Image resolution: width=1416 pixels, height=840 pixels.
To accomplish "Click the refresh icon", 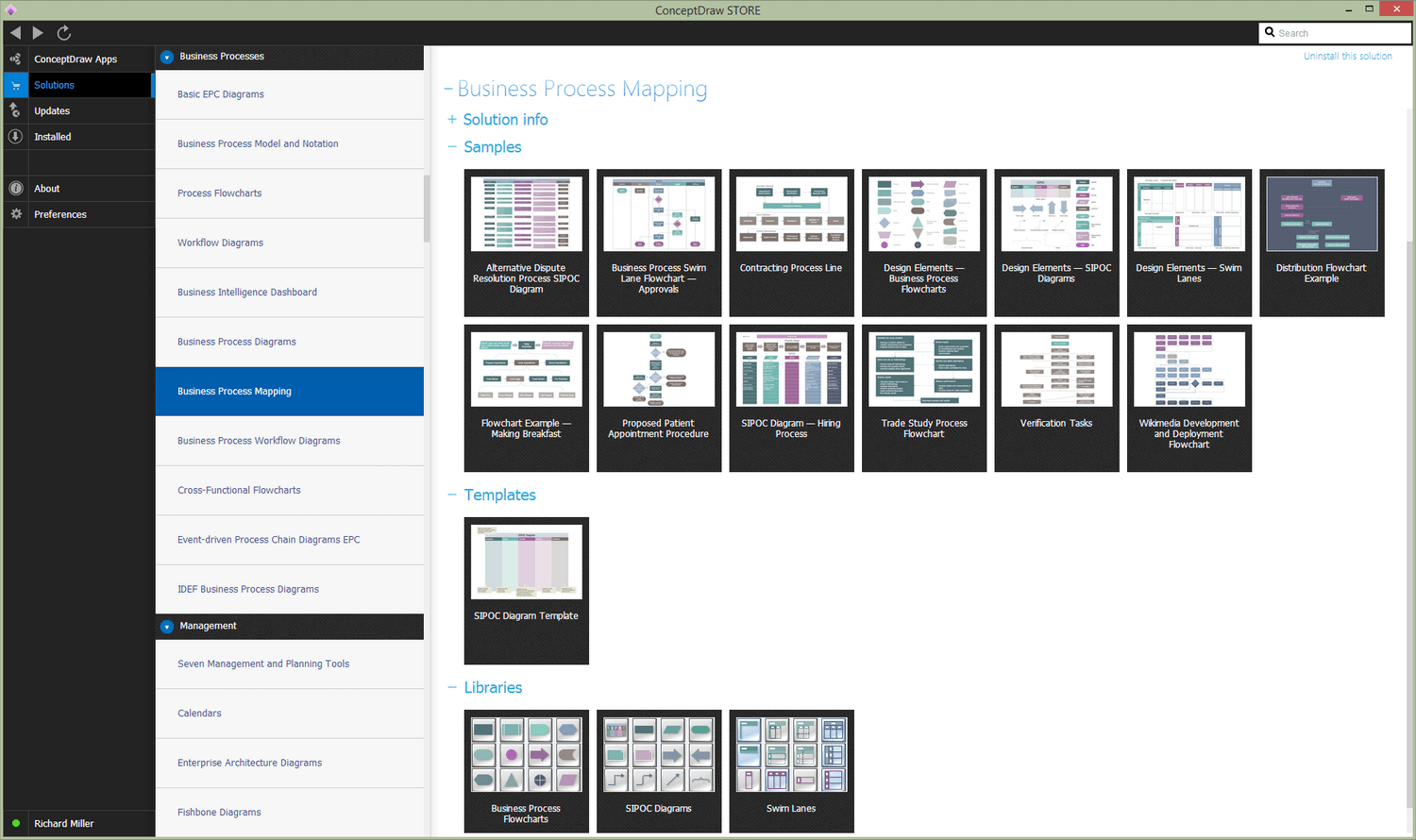I will 64,33.
